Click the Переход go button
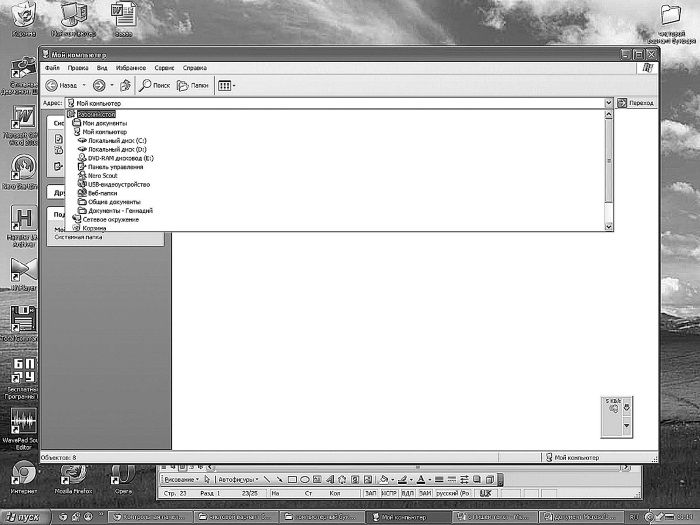Screen dimensions: 700x525 634,103
